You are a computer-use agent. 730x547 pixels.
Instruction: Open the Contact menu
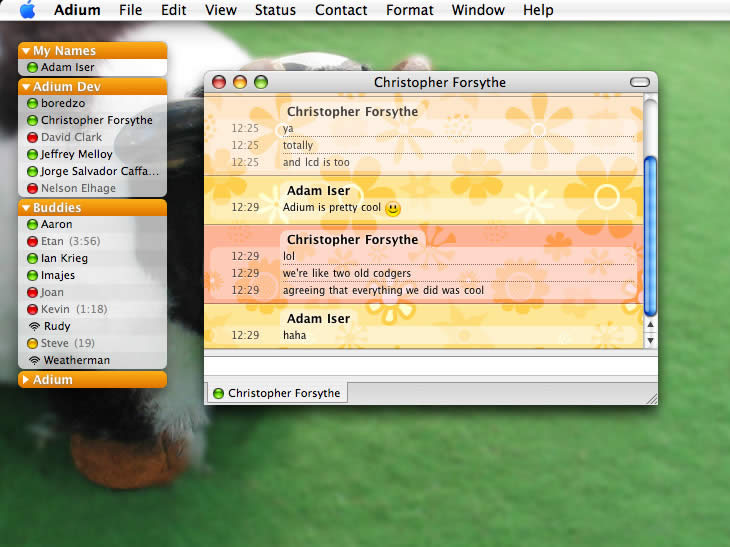point(341,10)
